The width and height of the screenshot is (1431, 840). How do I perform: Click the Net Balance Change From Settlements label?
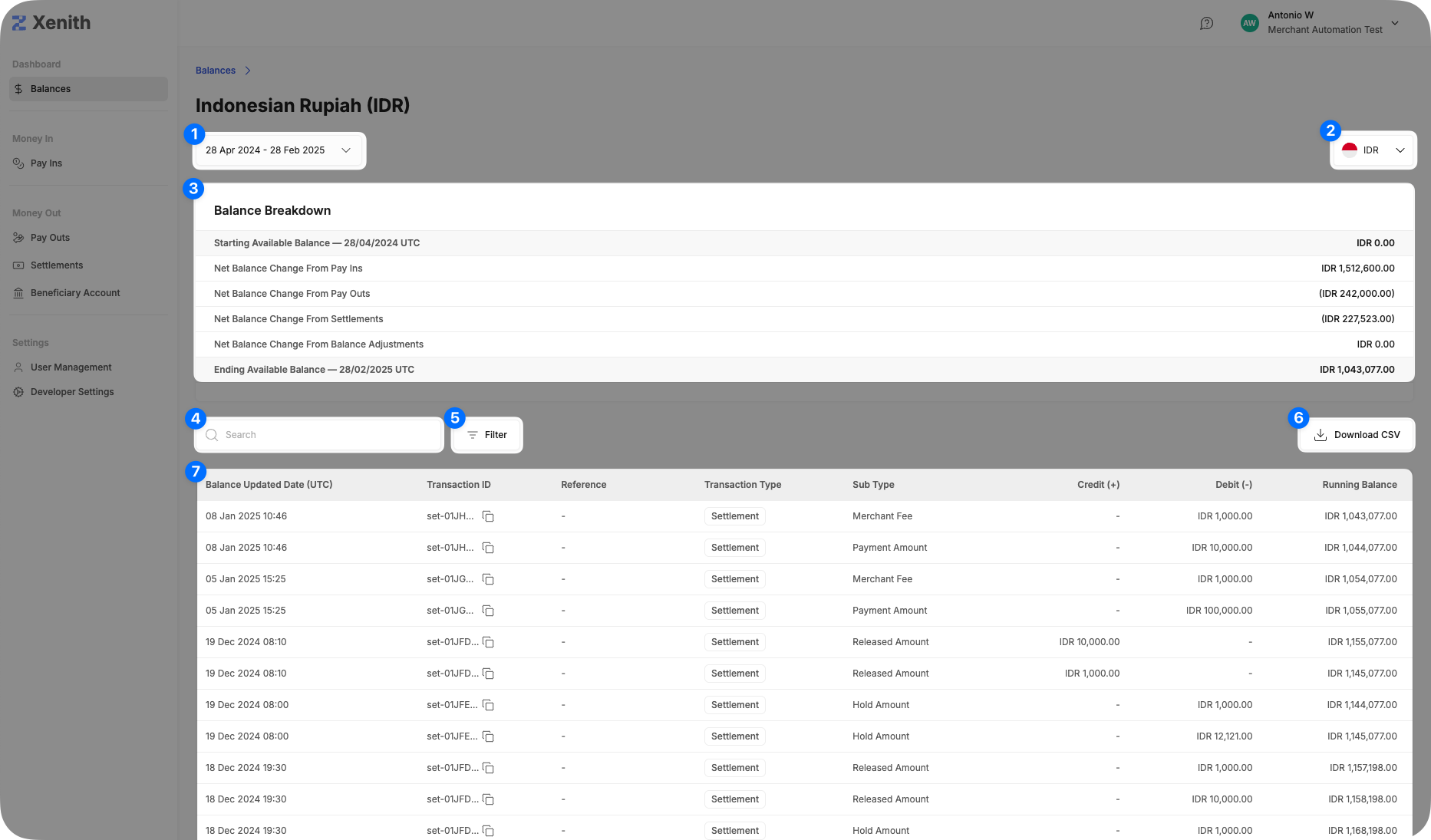click(x=298, y=319)
